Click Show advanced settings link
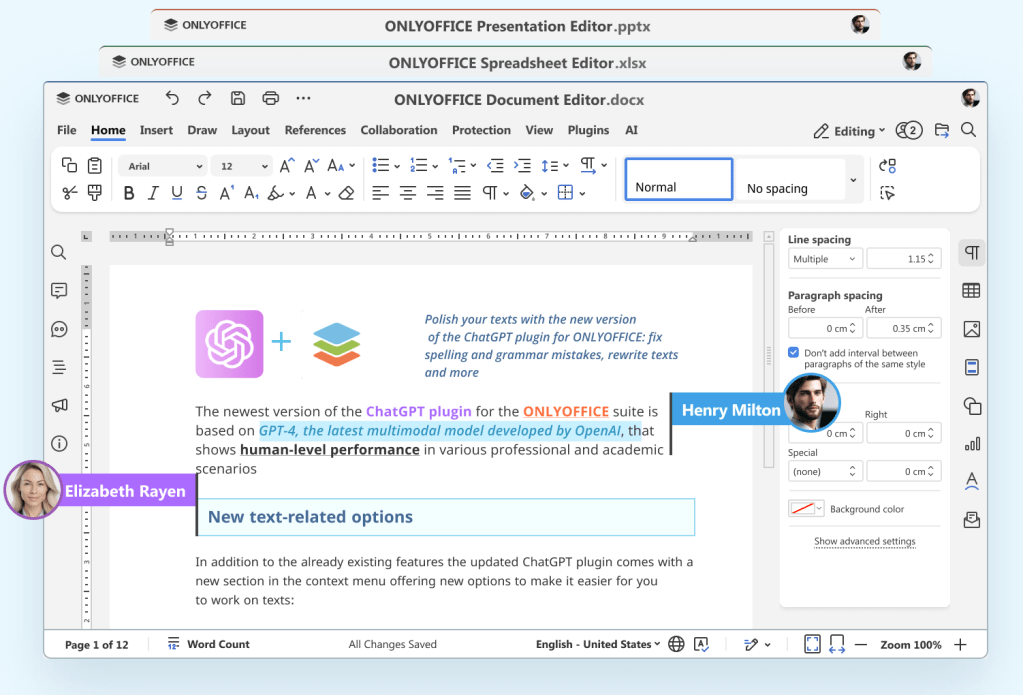 (864, 542)
